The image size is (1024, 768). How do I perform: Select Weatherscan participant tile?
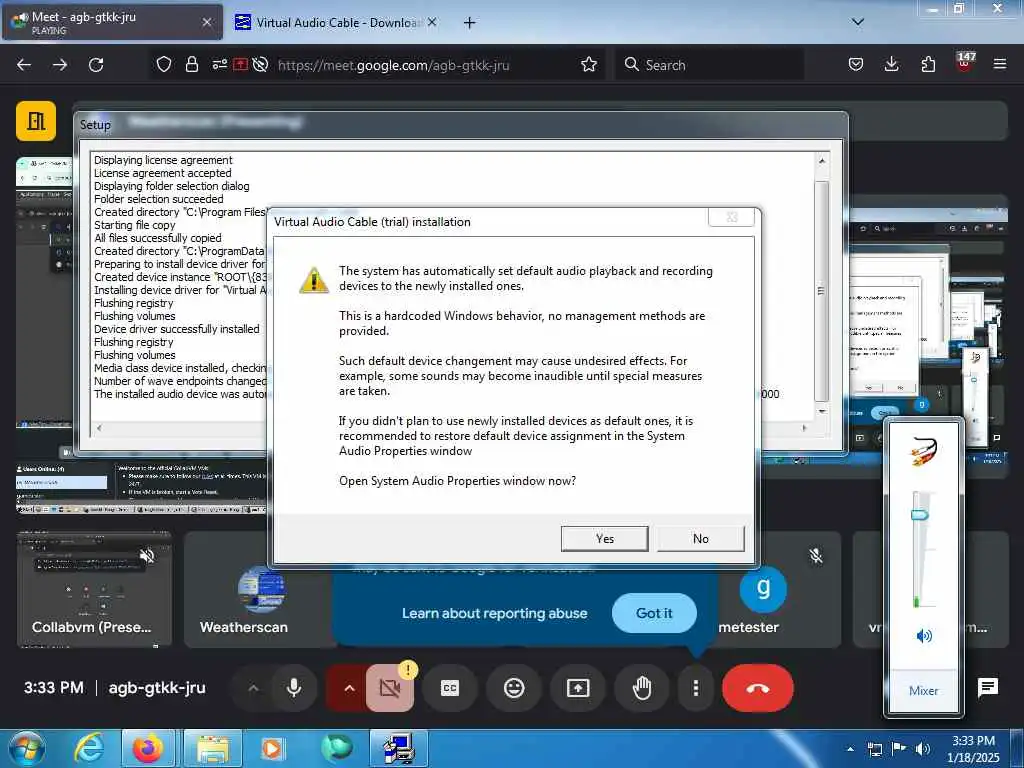click(x=259, y=590)
